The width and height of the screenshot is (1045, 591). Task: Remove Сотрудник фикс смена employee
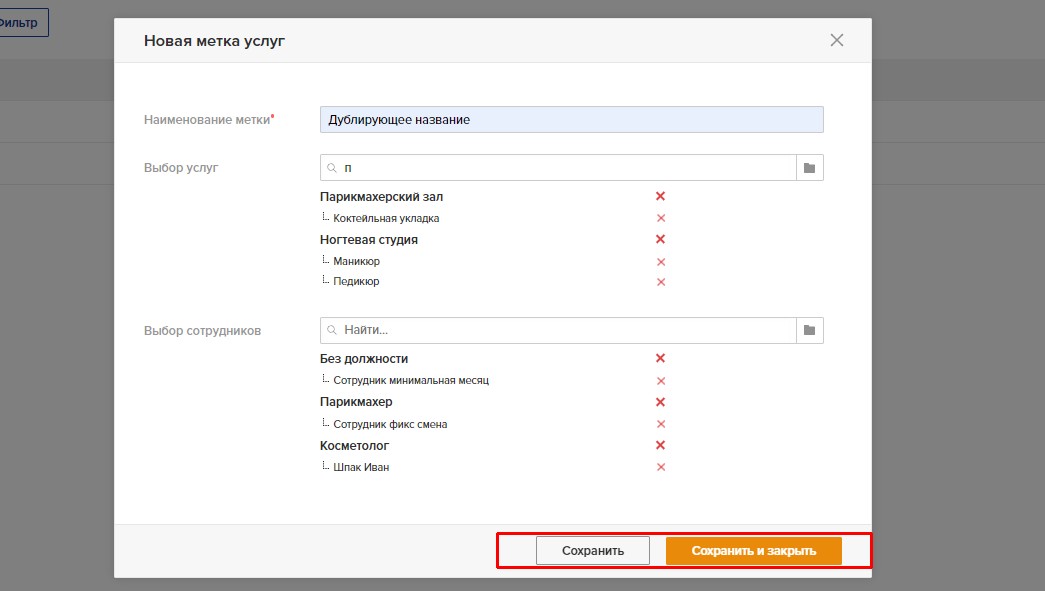tap(660, 424)
